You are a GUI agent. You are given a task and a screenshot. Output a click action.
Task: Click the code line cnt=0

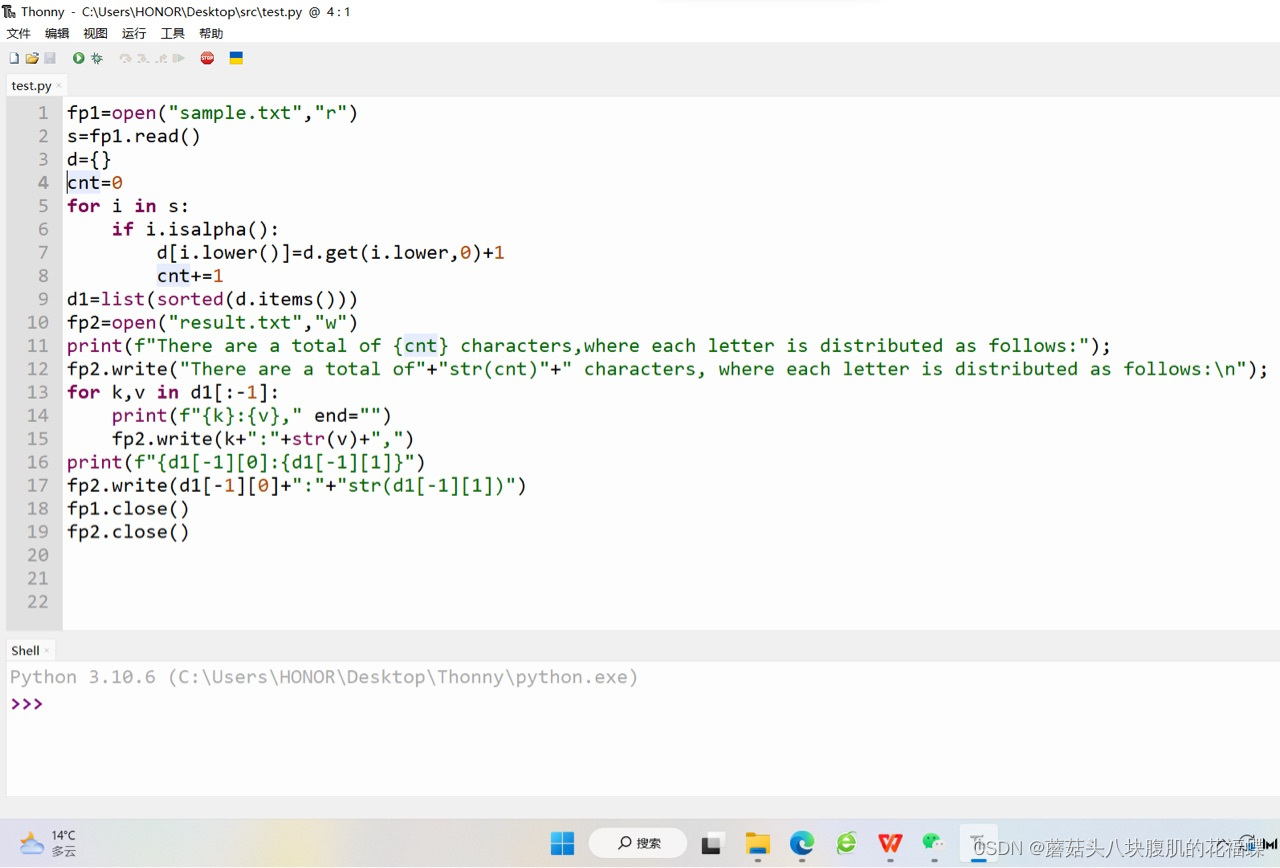coord(95,183)
